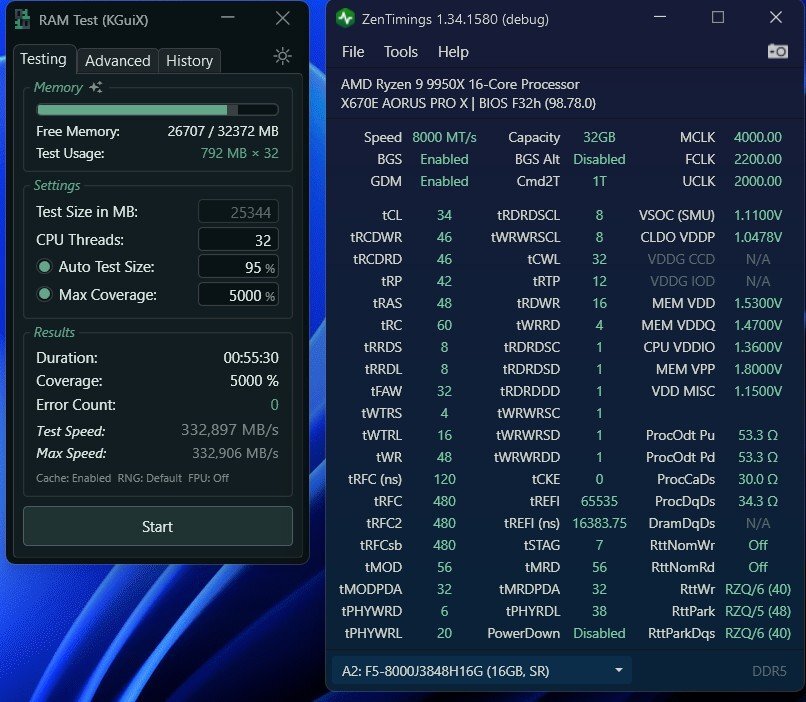Viewport: 806px width, 702px height.
Task: Click the Test Usage 792 MB × 32 value
Action: tap(240, 153)
